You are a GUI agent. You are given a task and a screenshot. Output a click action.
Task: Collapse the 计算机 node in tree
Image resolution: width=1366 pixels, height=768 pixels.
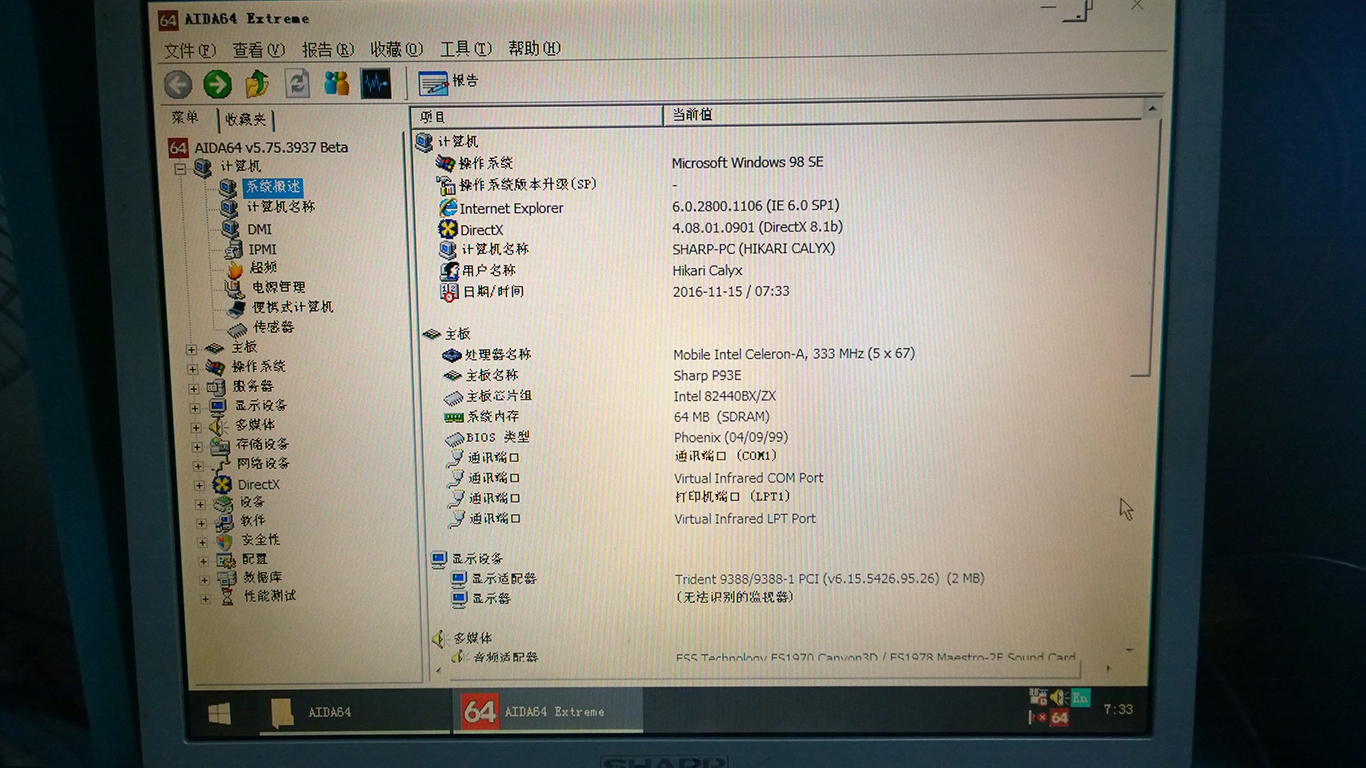(181, 169)
